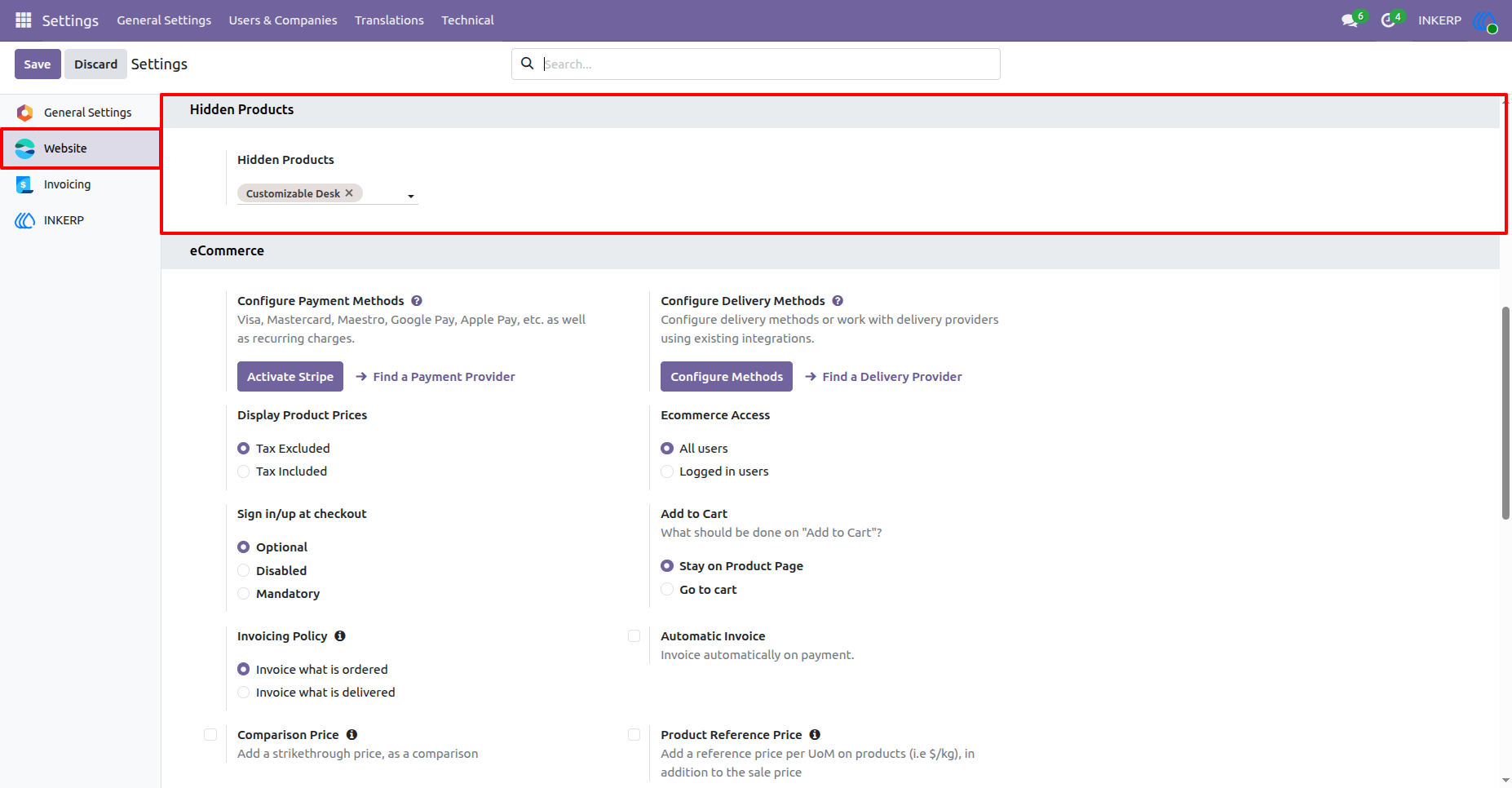Select Disabled sign in at checkout
1512x788 pixels.
coord(244,571)
